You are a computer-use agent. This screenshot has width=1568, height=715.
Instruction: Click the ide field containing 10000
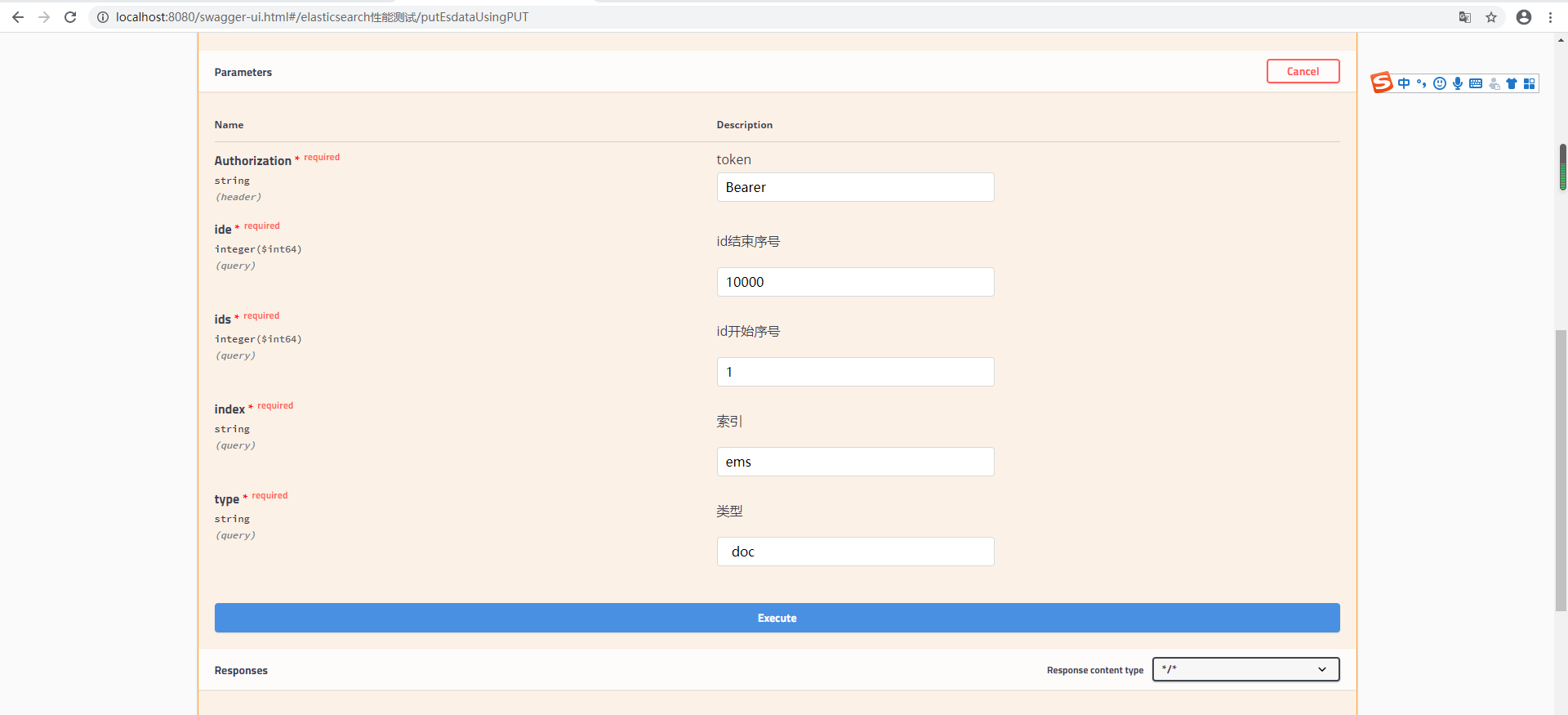(x=855, y=282)
